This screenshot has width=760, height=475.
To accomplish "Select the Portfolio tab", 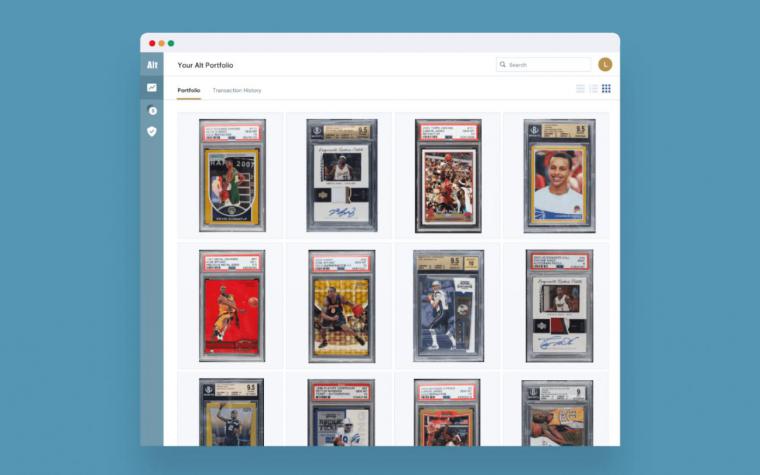I will click(189, 90).
